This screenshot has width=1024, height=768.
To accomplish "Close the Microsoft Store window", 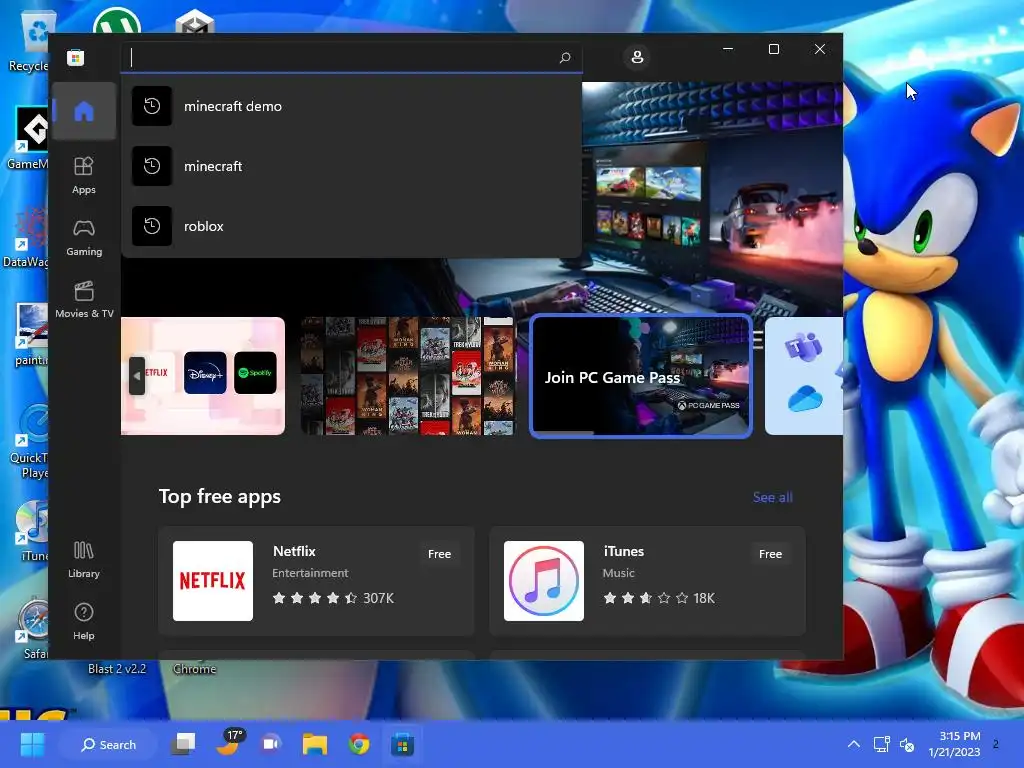I will coord(820,49).
